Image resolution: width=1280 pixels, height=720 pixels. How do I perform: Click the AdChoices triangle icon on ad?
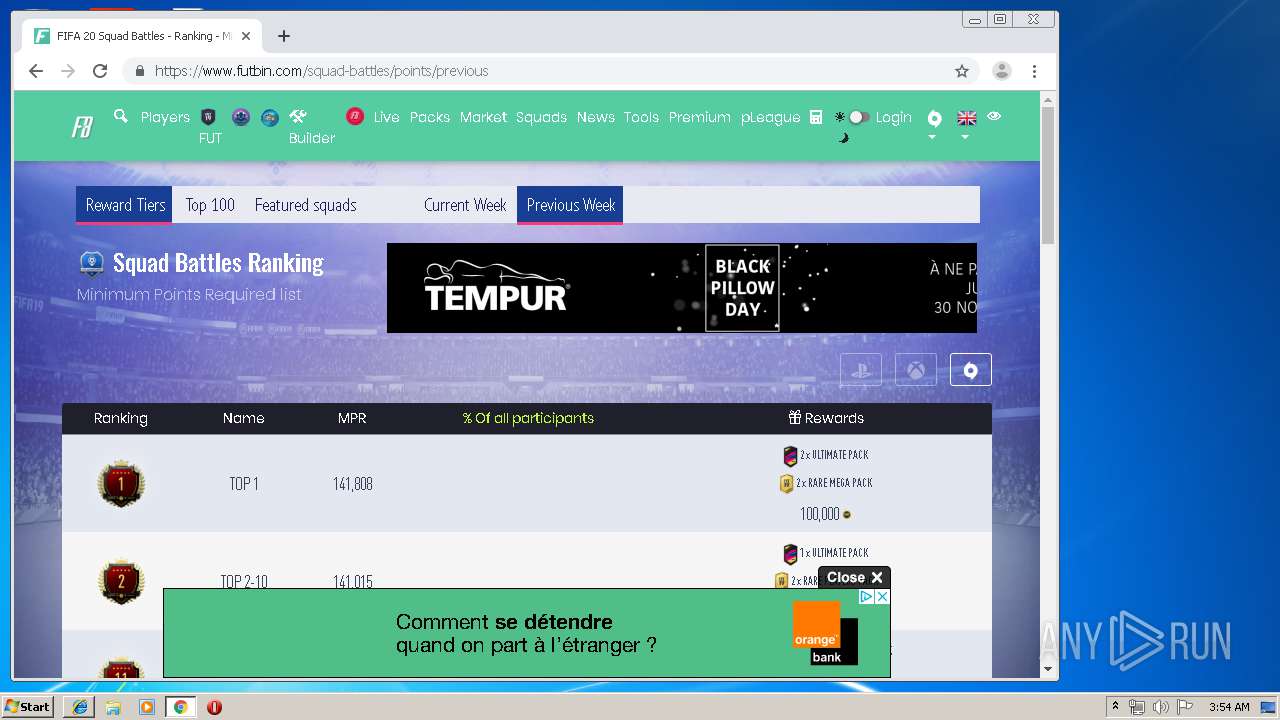point(867,596)
